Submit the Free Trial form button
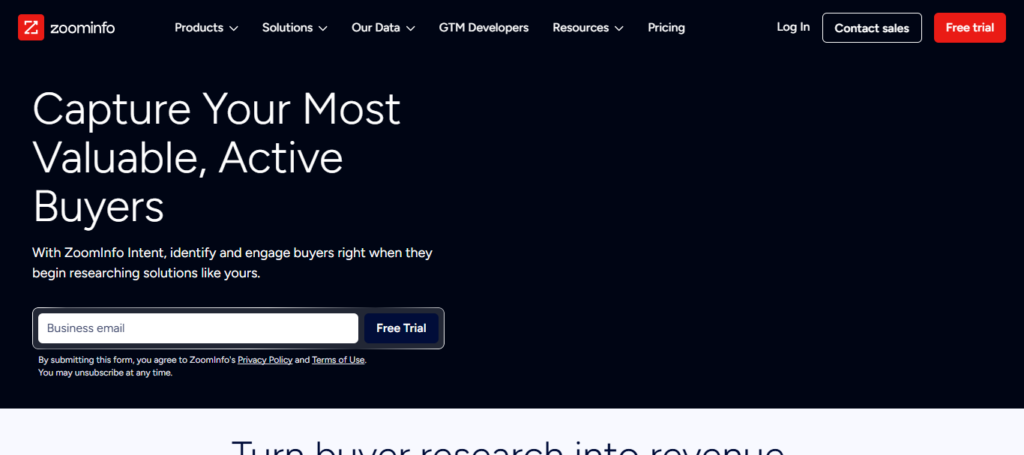 [401, 328]
